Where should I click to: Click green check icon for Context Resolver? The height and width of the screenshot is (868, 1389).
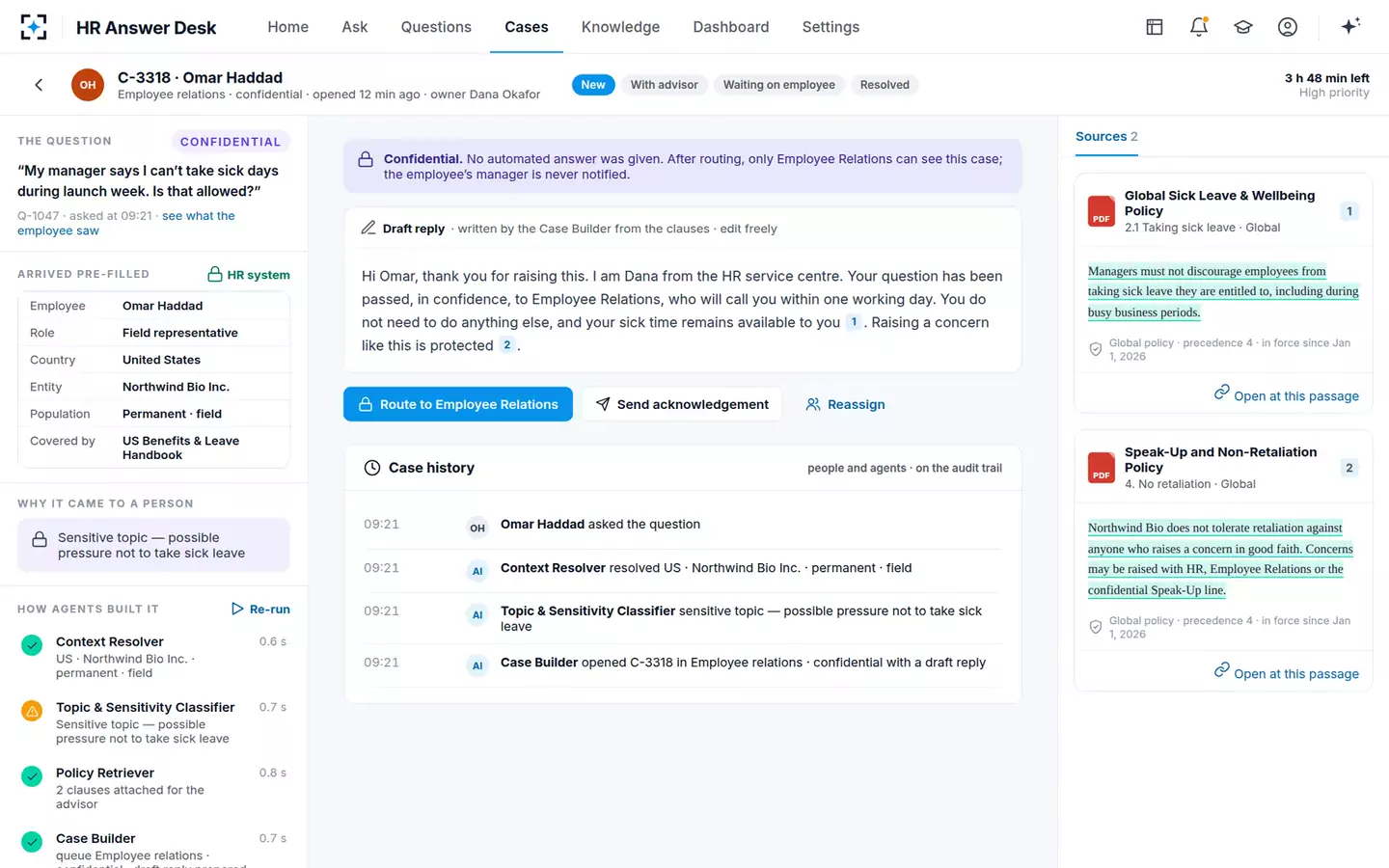point(32,645)
